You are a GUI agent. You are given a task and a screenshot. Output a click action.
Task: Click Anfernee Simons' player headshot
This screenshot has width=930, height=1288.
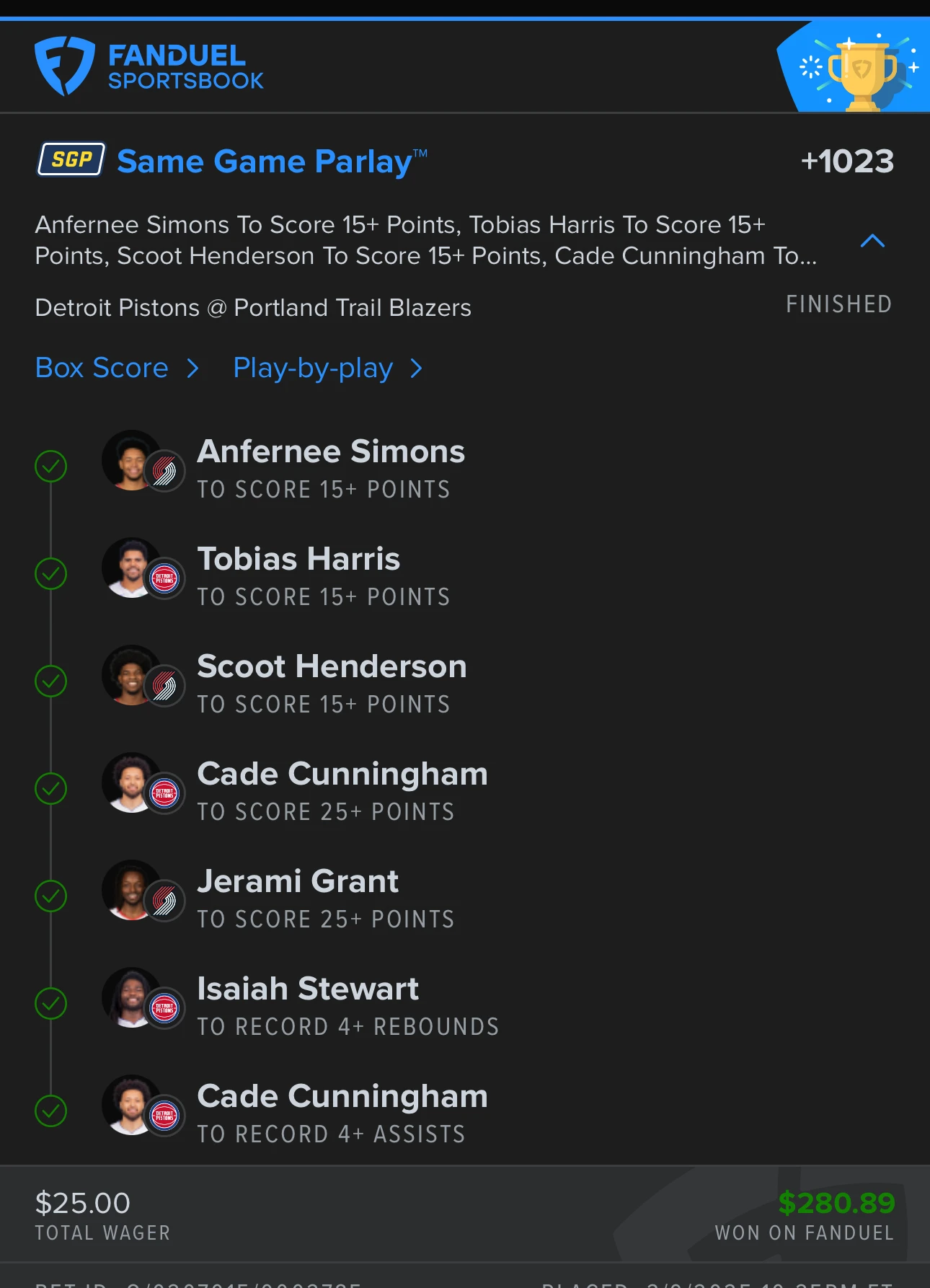(x=130, y=460)
